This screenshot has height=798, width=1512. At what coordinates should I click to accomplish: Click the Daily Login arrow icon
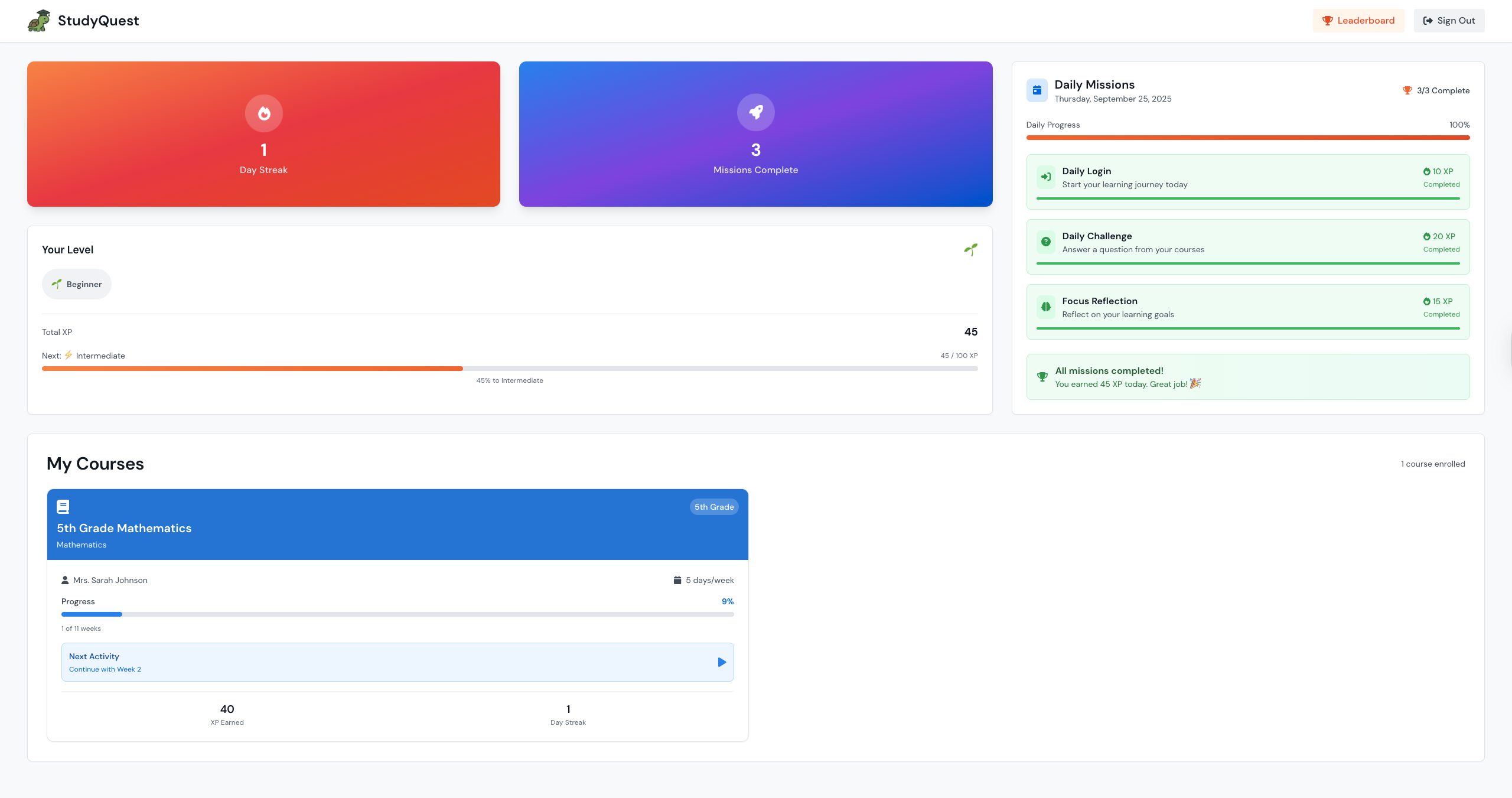pyautogui.click(x=1045, y=177)
